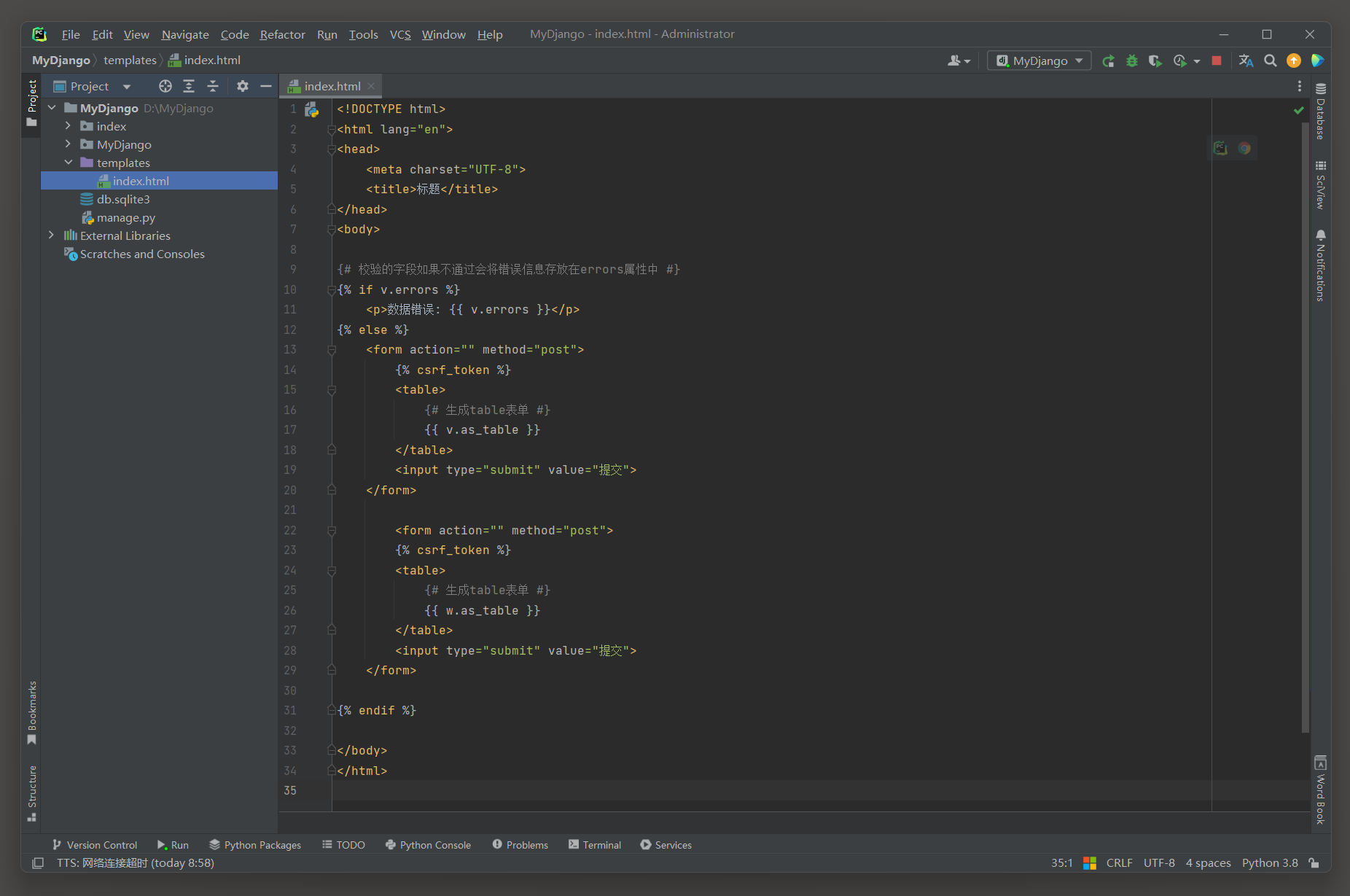The image size is (1350, 896).
Task: Open Version Control tool window
Action: (95, 845)
